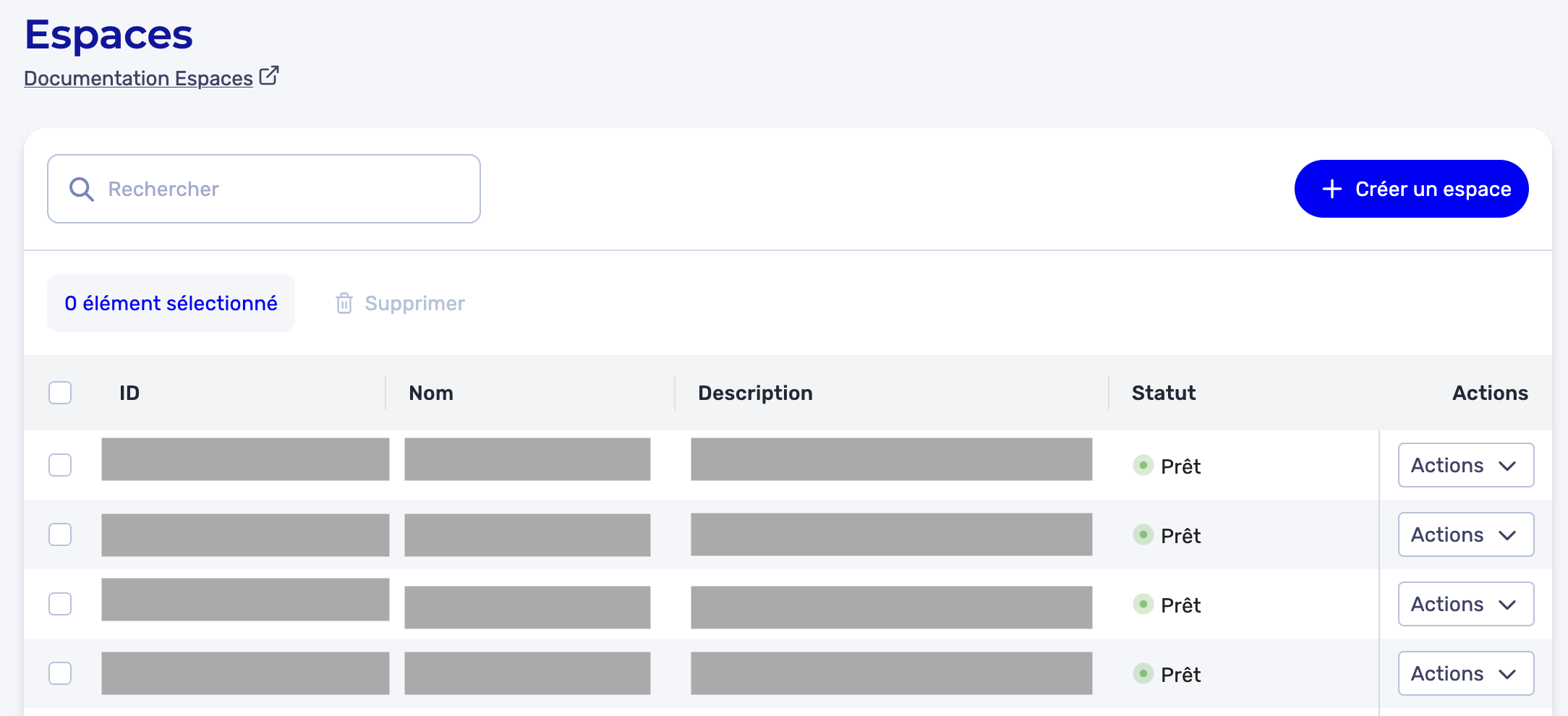This screenshot has width=1568, height=716.
Task: Click the third row's Prêt status
Action: coord(1167,605)
